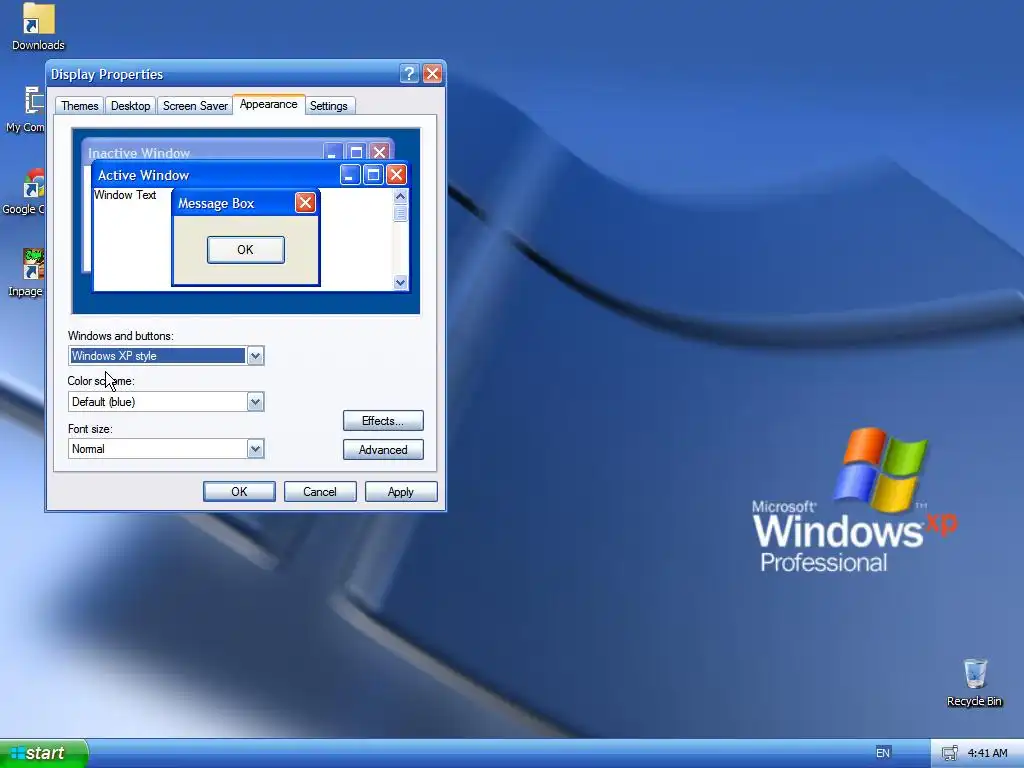Image resolution: width=1024 pixels, height=768 pixels.
Task: Expand the Color scheme dropdown arrow
Action: (255, 402)
